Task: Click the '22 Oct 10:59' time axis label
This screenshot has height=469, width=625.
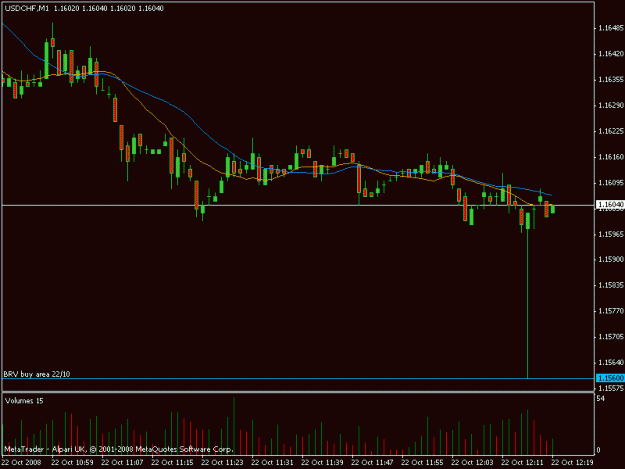Action: point(73,463)
